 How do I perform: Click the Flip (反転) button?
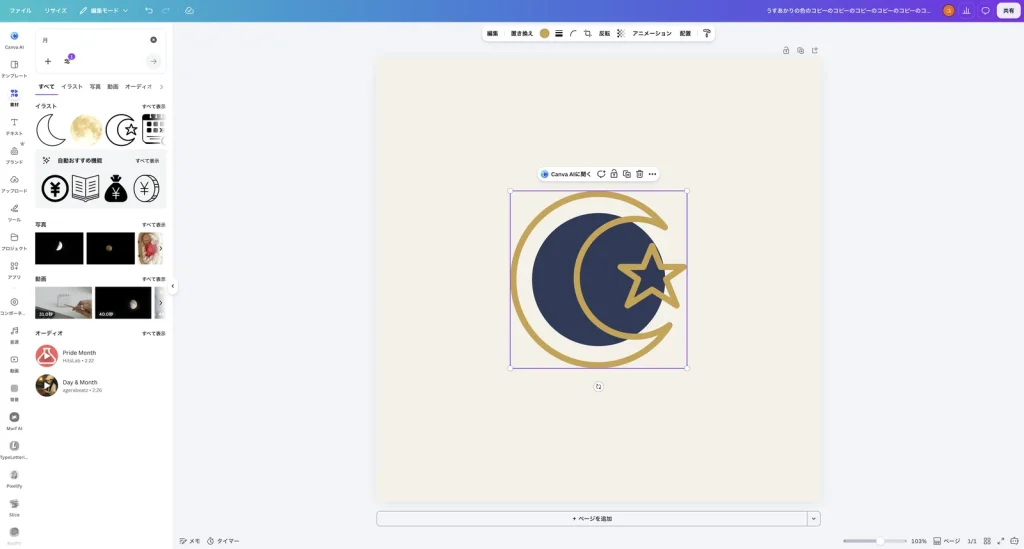pos(604,33)
